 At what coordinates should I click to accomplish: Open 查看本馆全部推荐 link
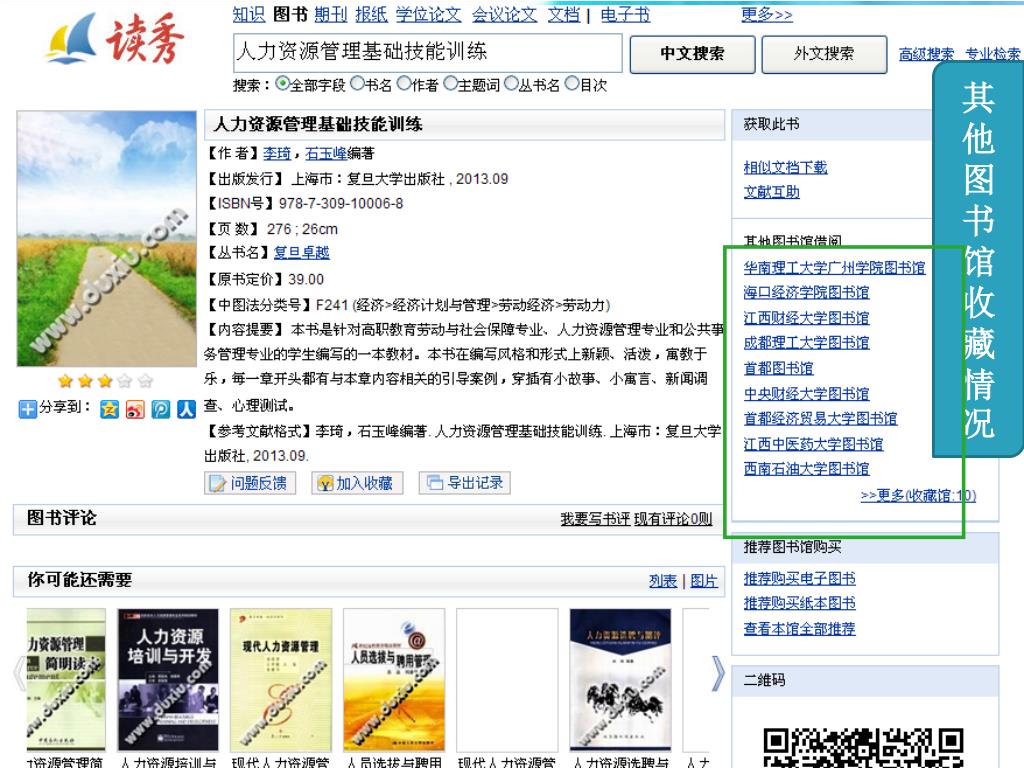pos(799,629)
